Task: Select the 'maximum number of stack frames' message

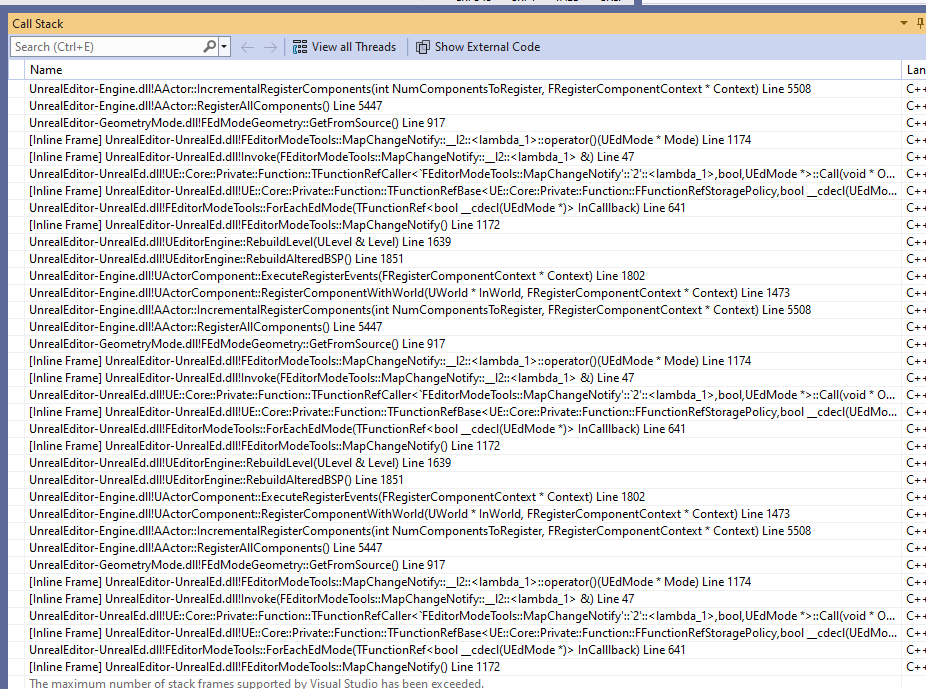Action: [256, 683]
